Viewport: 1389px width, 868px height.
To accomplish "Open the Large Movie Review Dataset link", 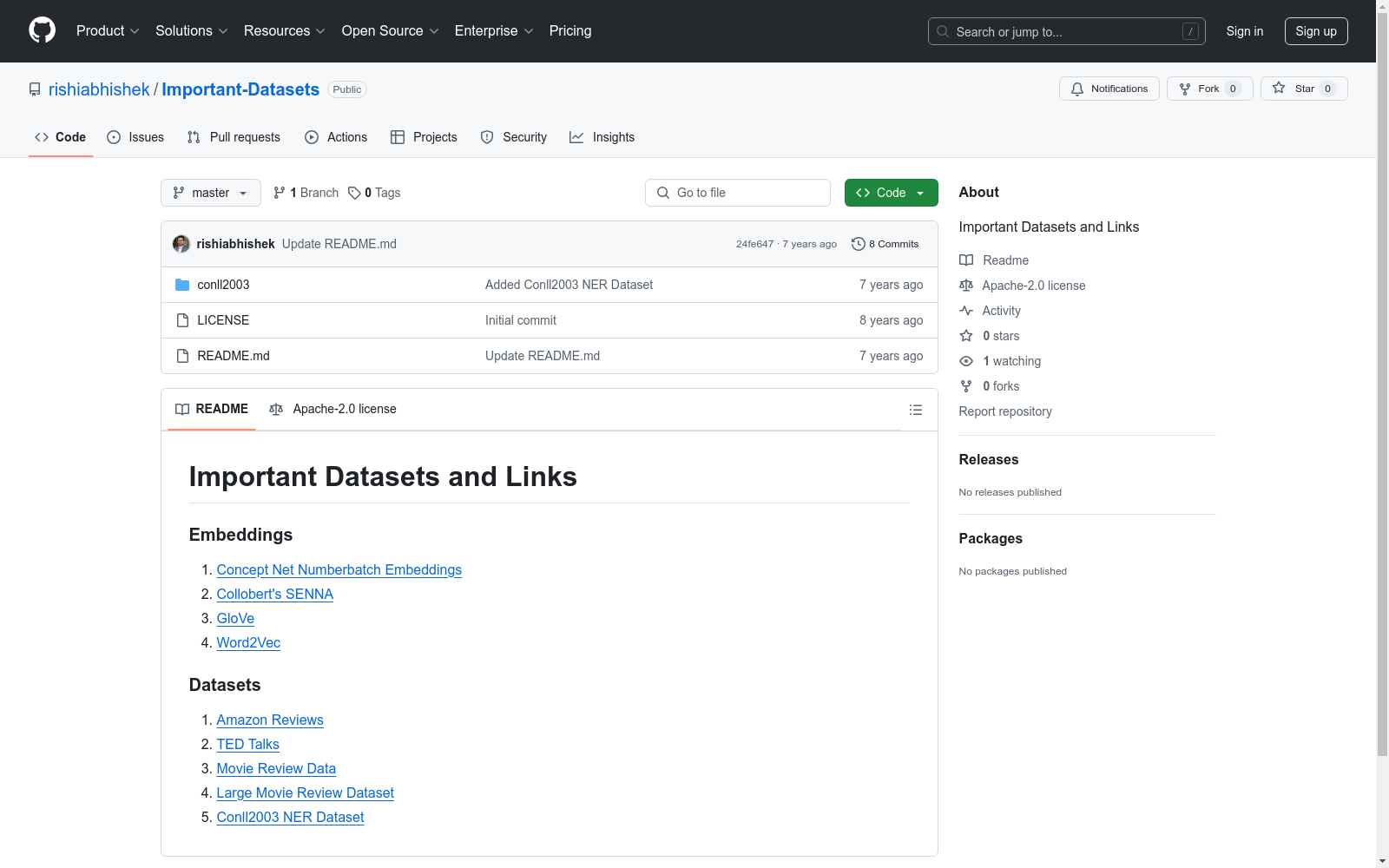I will pos(306,792).
